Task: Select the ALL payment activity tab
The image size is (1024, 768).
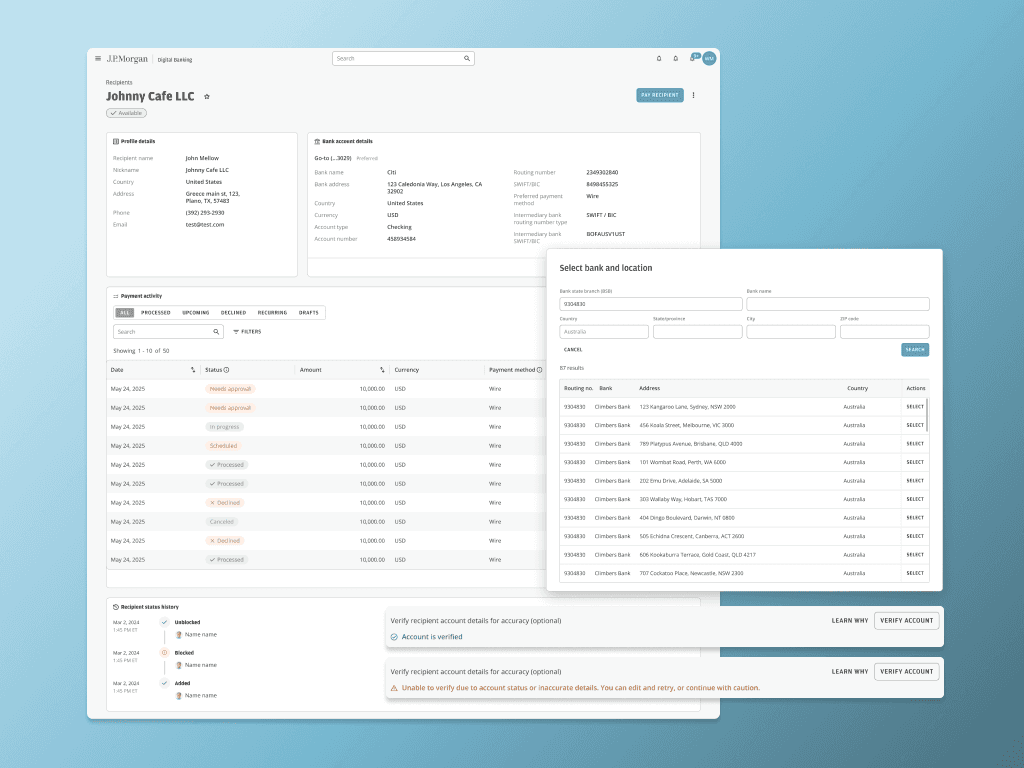Action: [x=125, y=313]
